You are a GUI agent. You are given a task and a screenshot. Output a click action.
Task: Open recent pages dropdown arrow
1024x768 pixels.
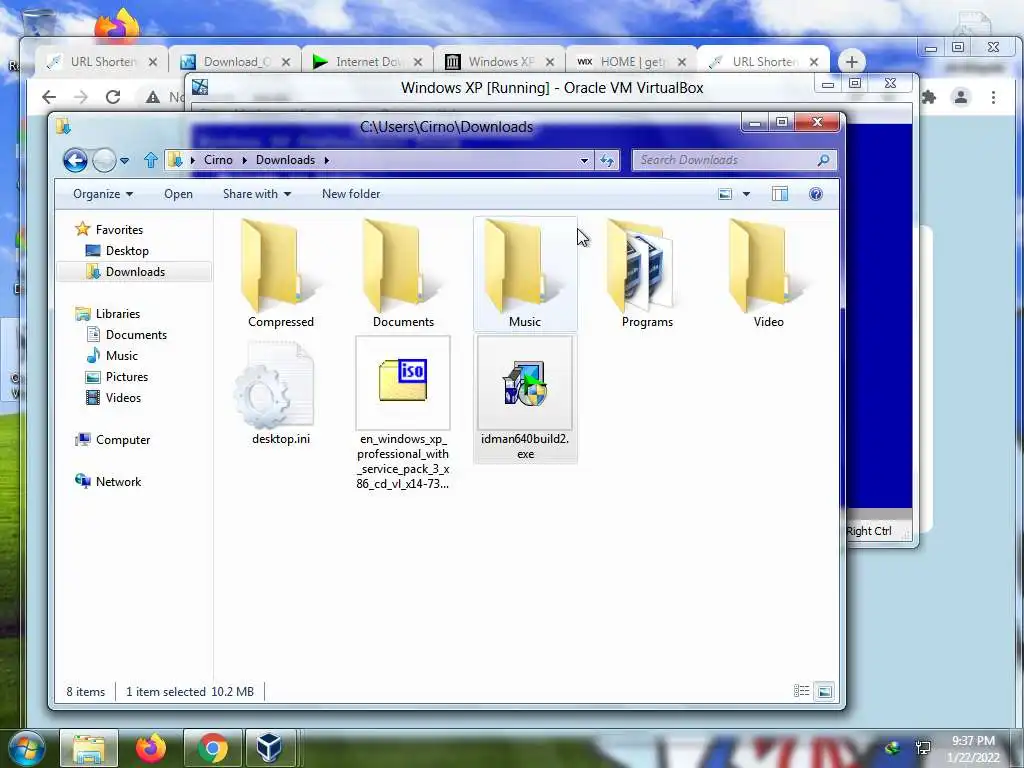[124, 161]
